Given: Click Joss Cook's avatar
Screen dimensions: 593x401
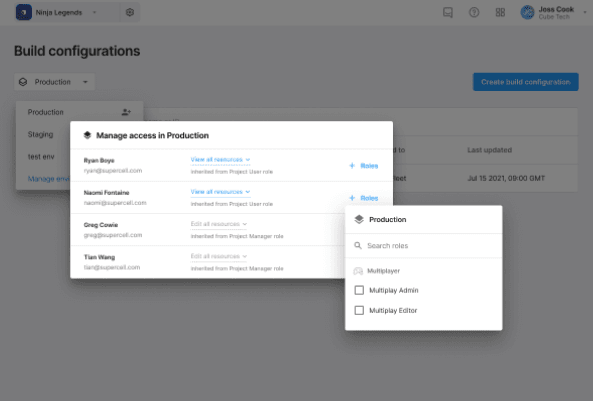Looking at the screenshot, I should (527, 12).
